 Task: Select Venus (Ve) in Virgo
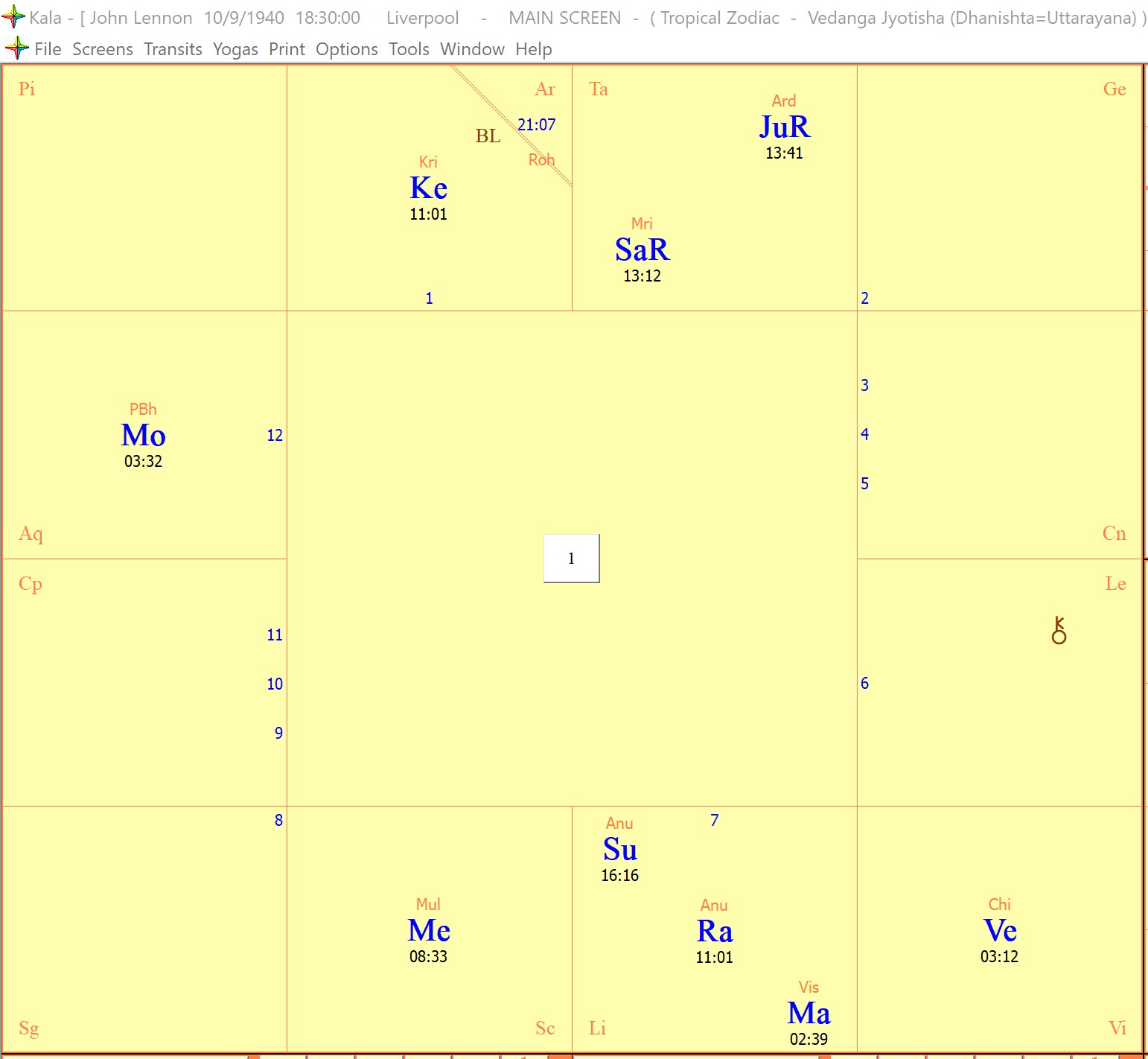coord(999,931)
